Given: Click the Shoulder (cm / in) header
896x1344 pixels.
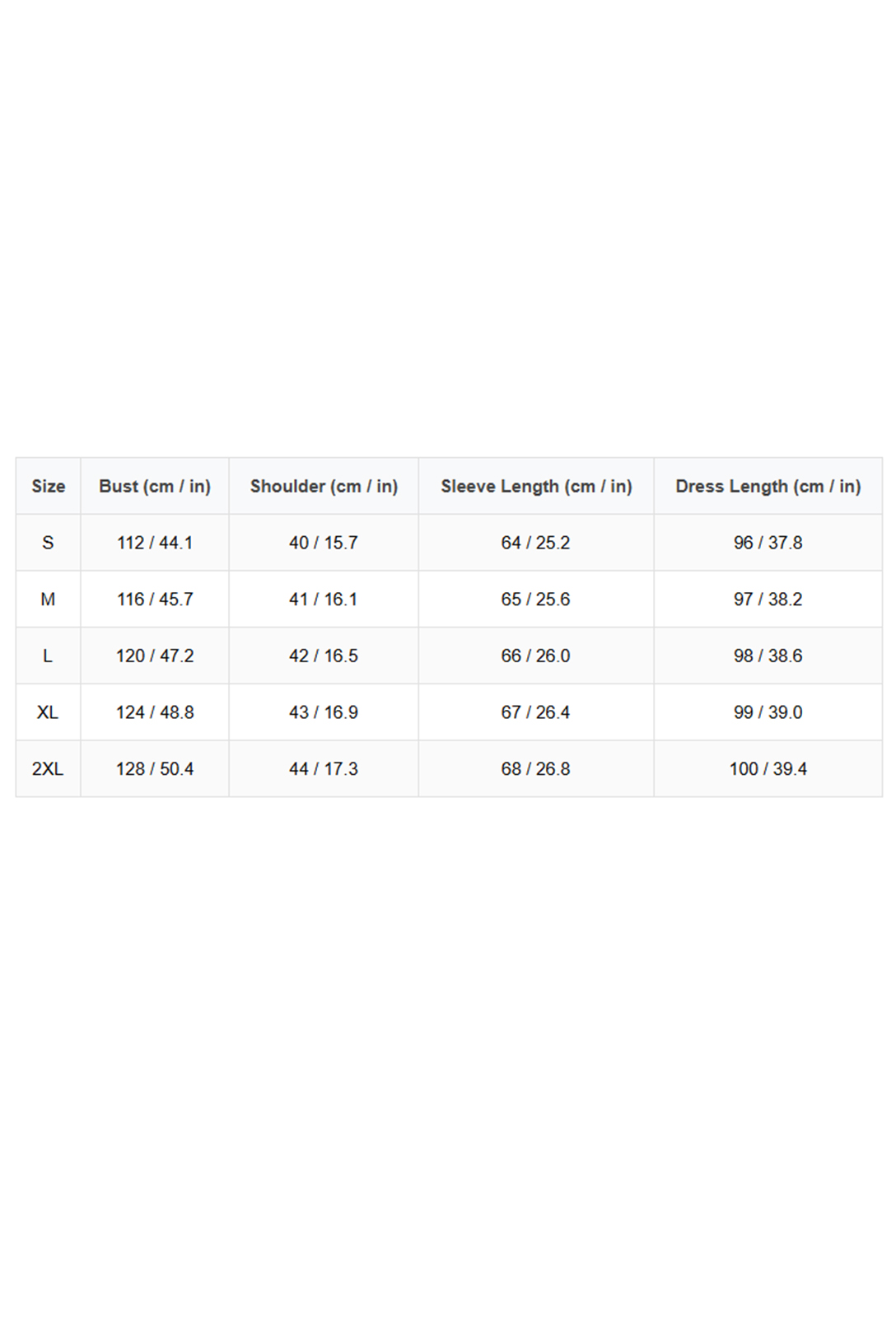Looking at the screenshot, I should pos(324,486).
